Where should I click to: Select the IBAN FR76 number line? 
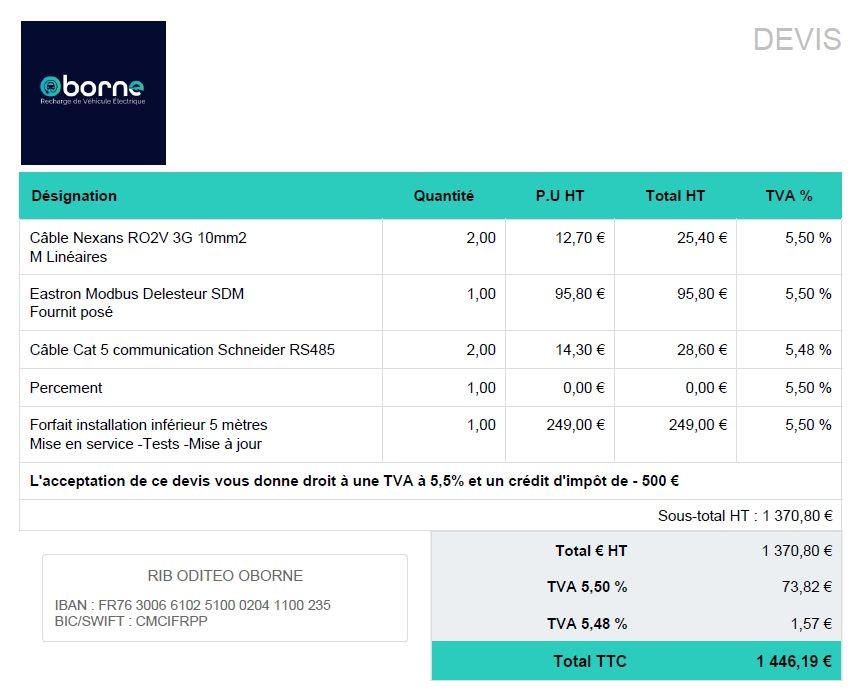192,605
